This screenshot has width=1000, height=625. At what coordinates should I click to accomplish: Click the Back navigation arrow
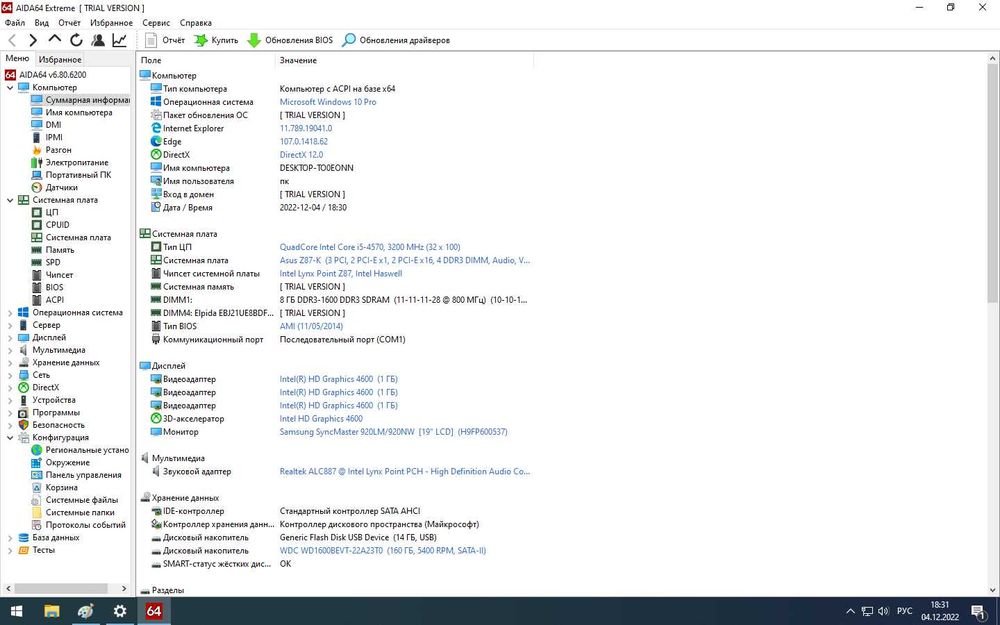tap(12, 40)
